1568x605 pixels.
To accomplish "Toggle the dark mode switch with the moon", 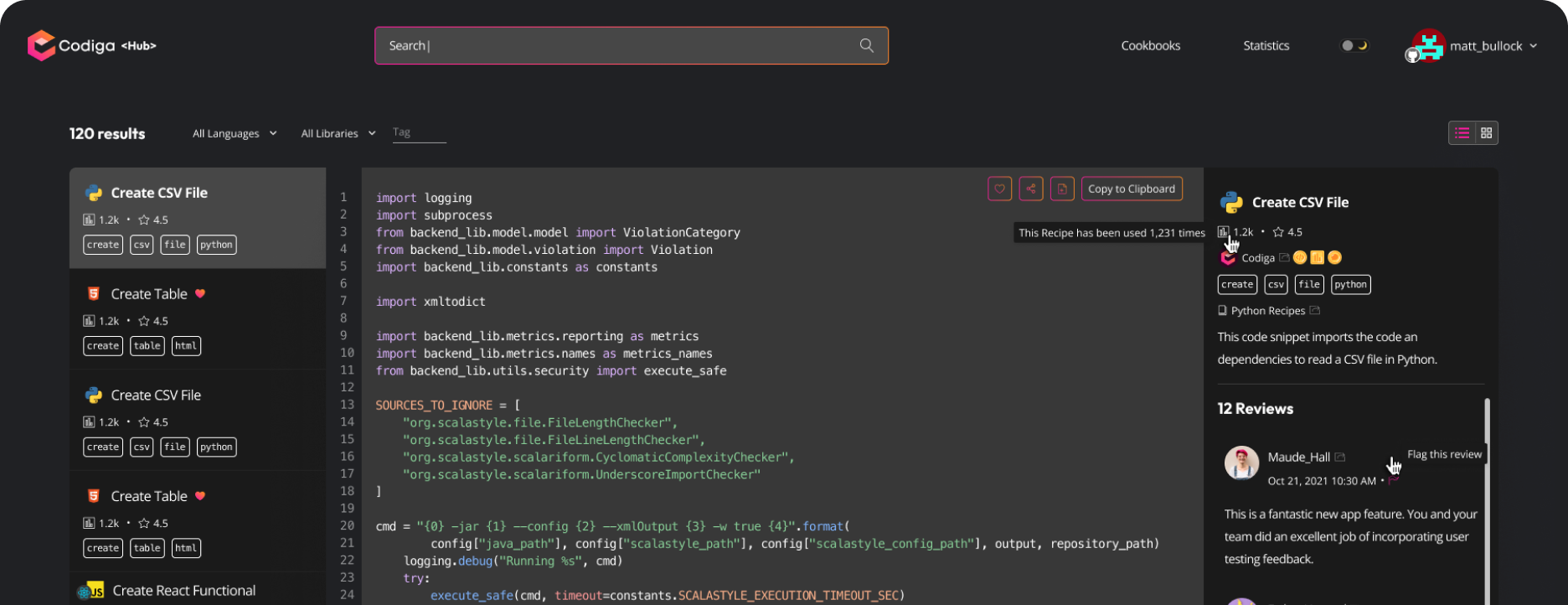I will coord(1354,45).
